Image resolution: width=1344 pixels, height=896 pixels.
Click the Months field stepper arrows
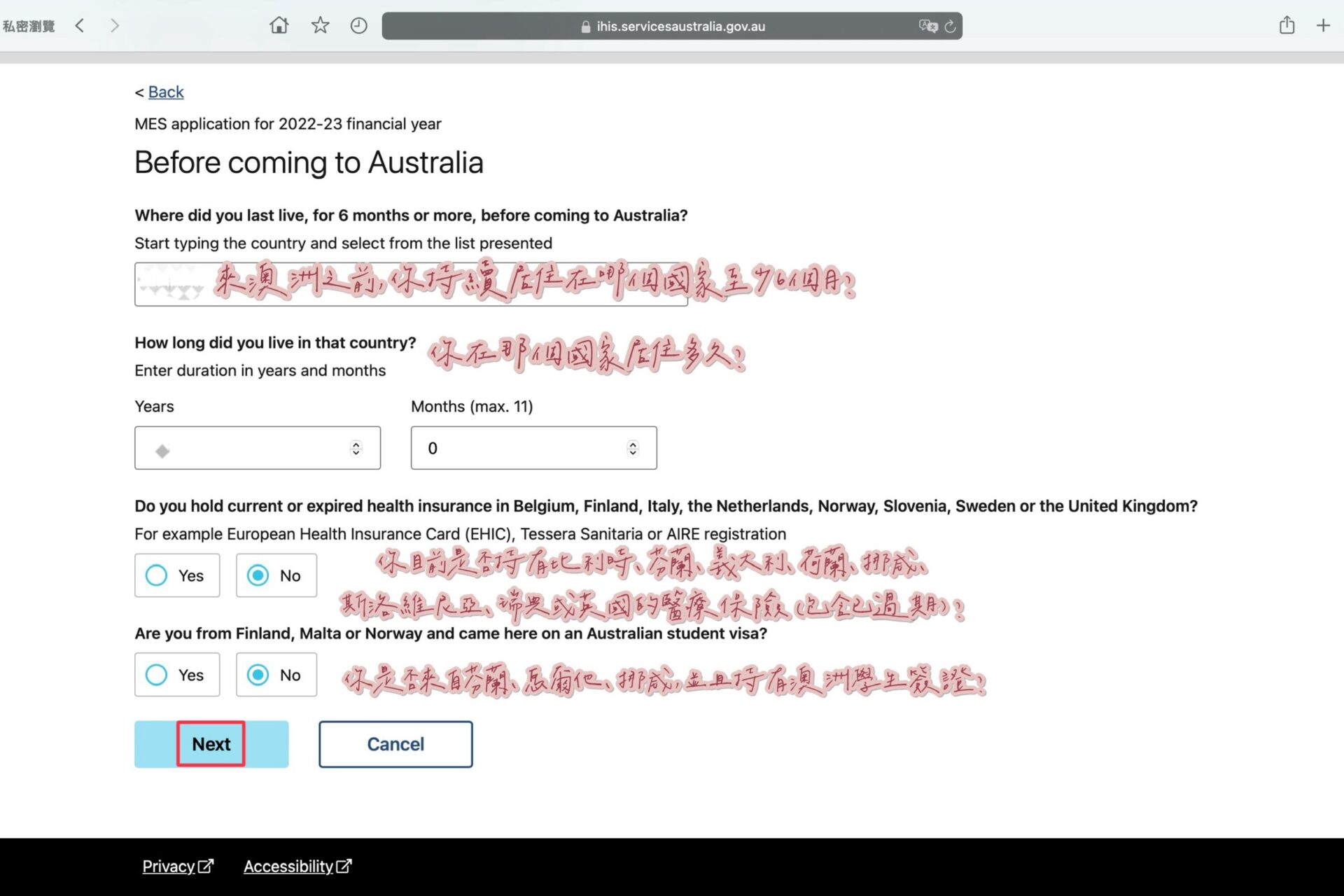pyautogui.click(x=632, y=448)
